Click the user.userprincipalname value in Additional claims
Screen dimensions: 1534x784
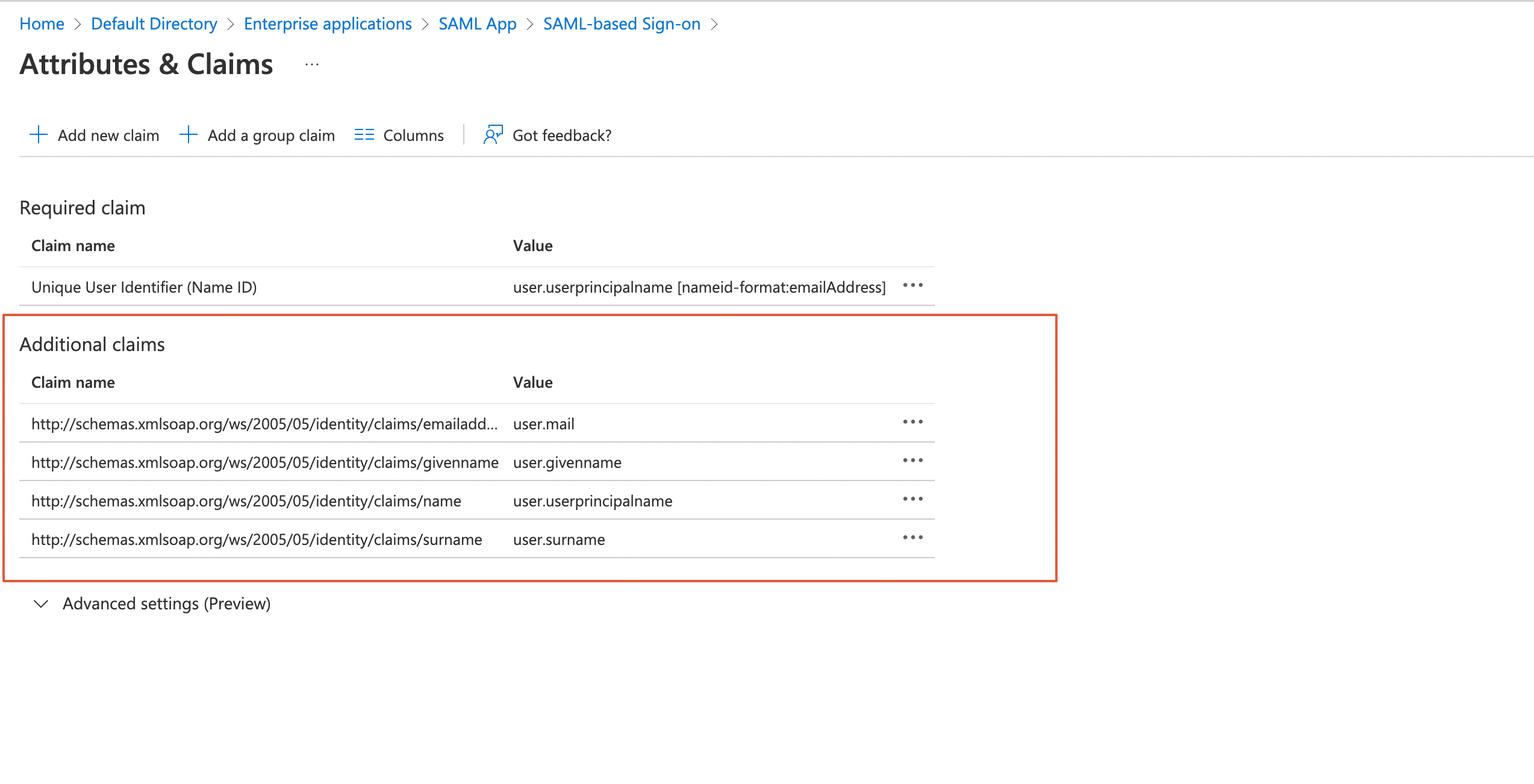593,501
